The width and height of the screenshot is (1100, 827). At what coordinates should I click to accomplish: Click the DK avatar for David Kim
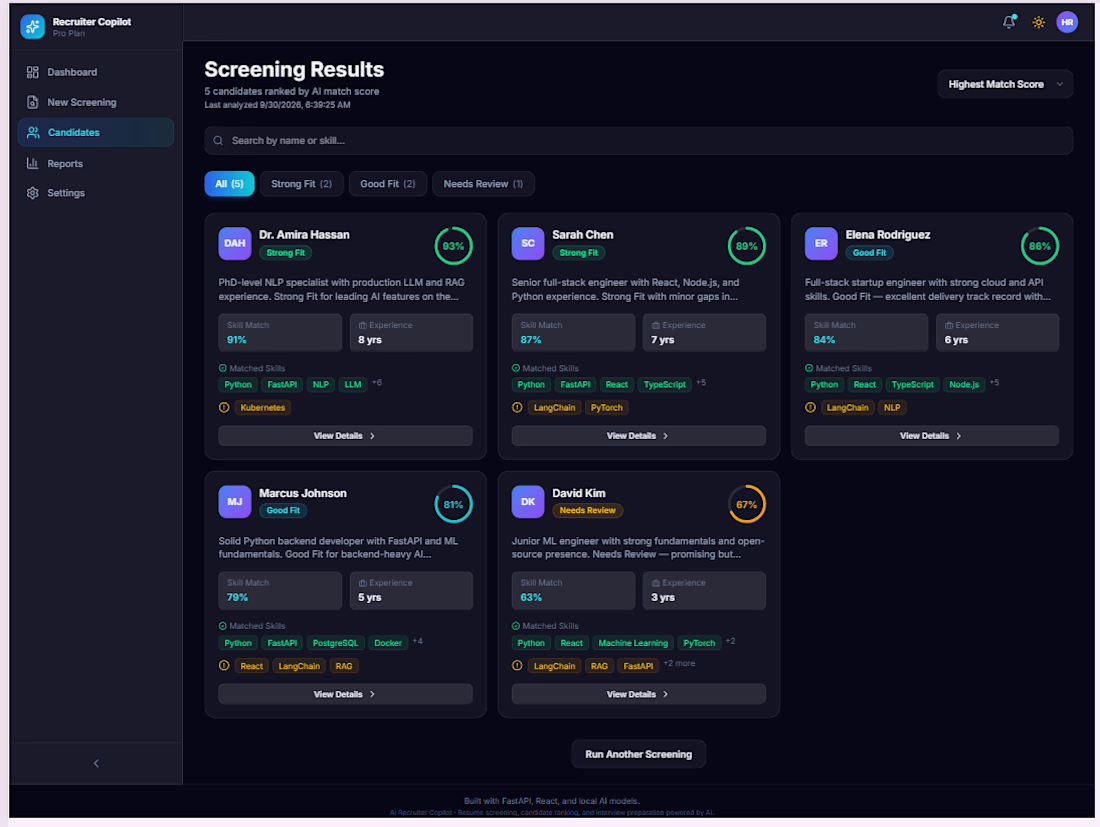[528, 502]
